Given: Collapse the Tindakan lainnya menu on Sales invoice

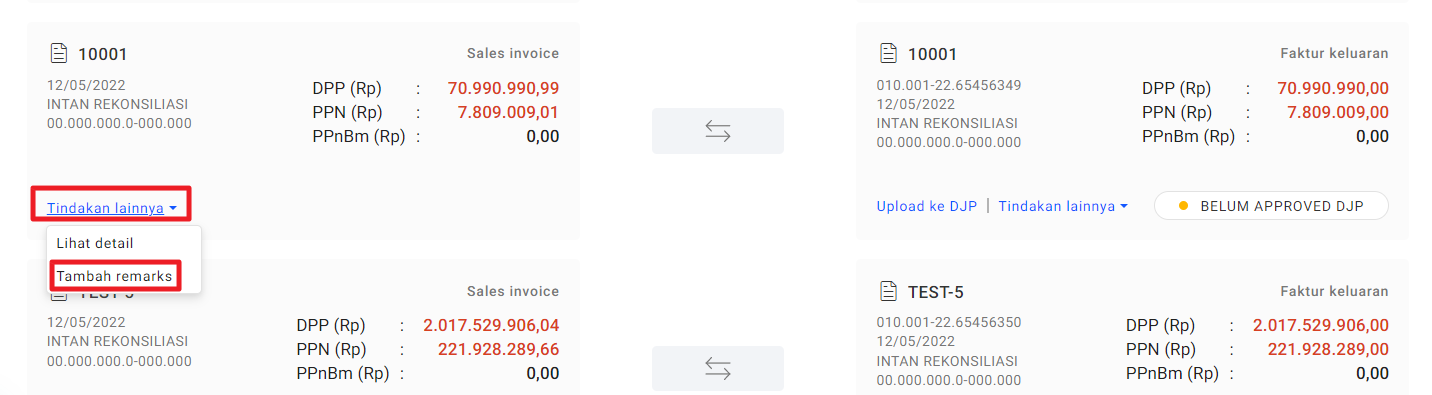Looking at the screenshot, I should pos(112,208).
